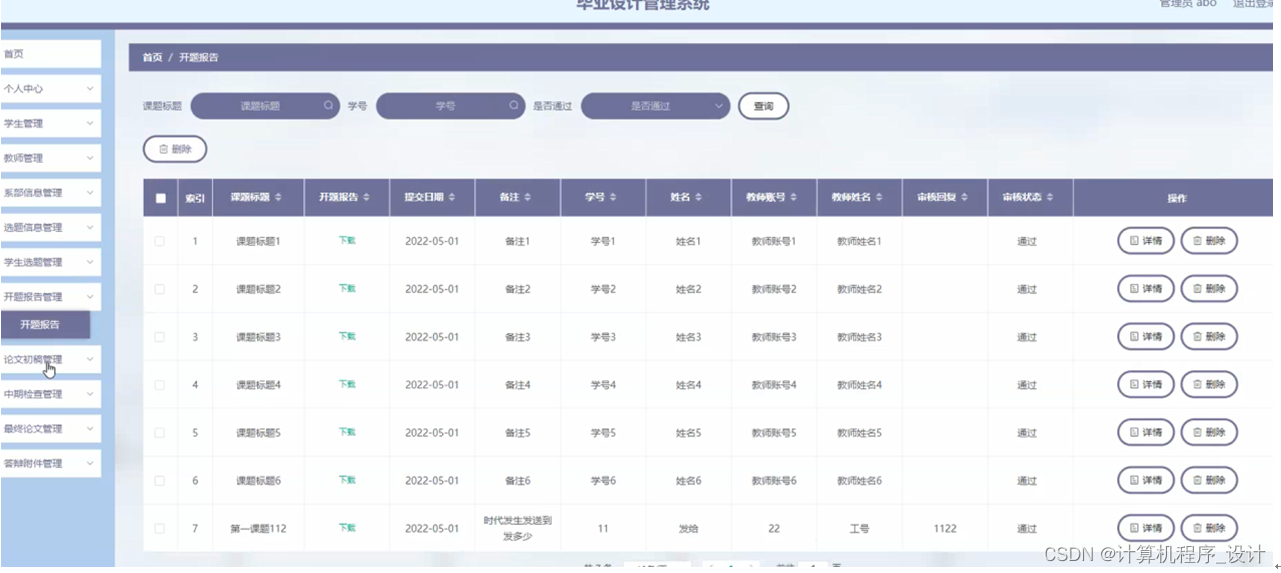Click 首页 in the breadcrumb
The width and height of the screenshot is (1281, 573).
pyautogui.click(x=152, y=57)
